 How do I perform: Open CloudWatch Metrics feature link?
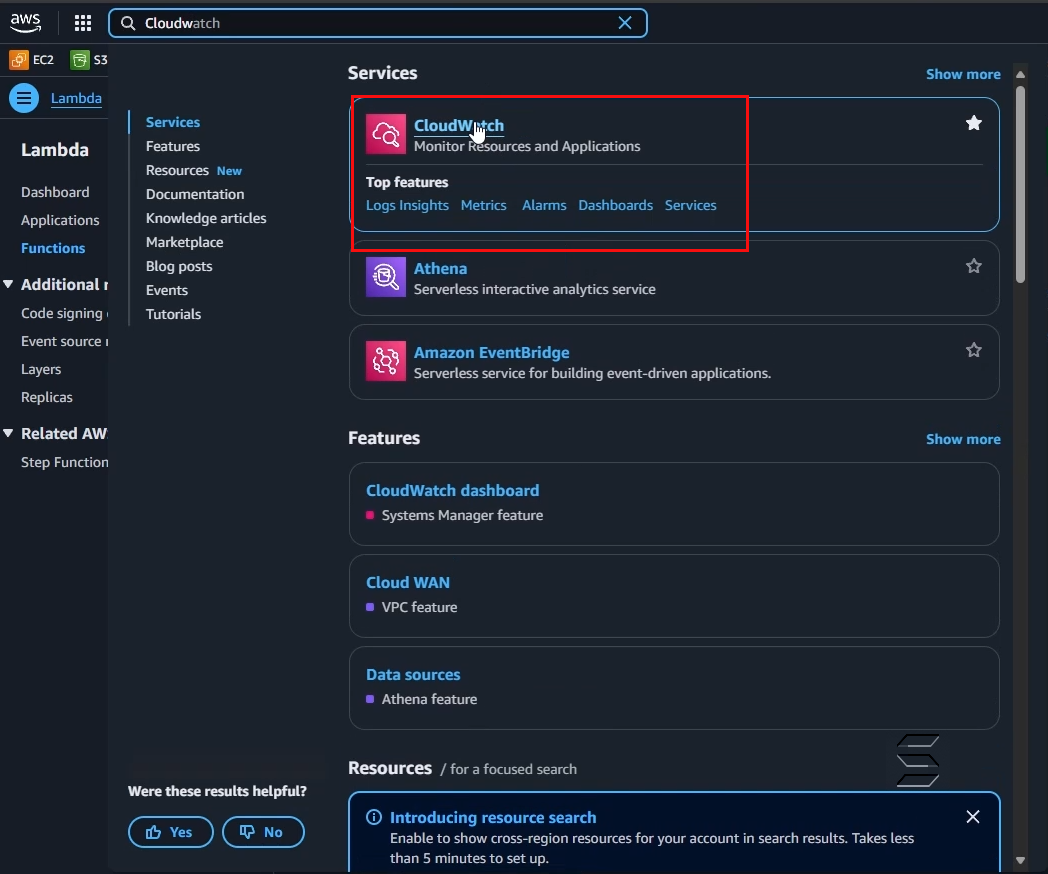[484, 206]
